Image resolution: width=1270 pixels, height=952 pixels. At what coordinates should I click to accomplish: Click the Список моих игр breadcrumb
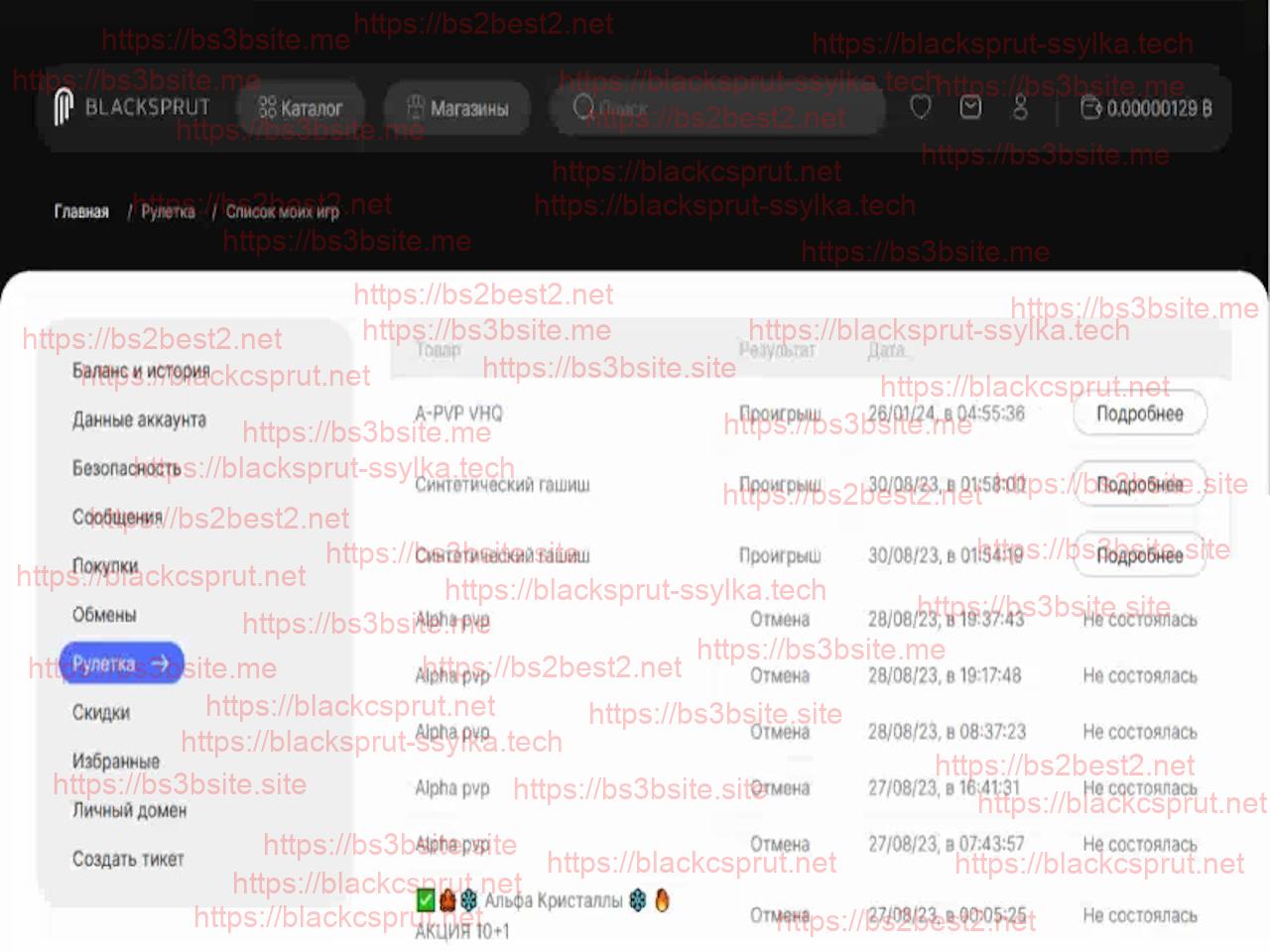coord(282,211)
